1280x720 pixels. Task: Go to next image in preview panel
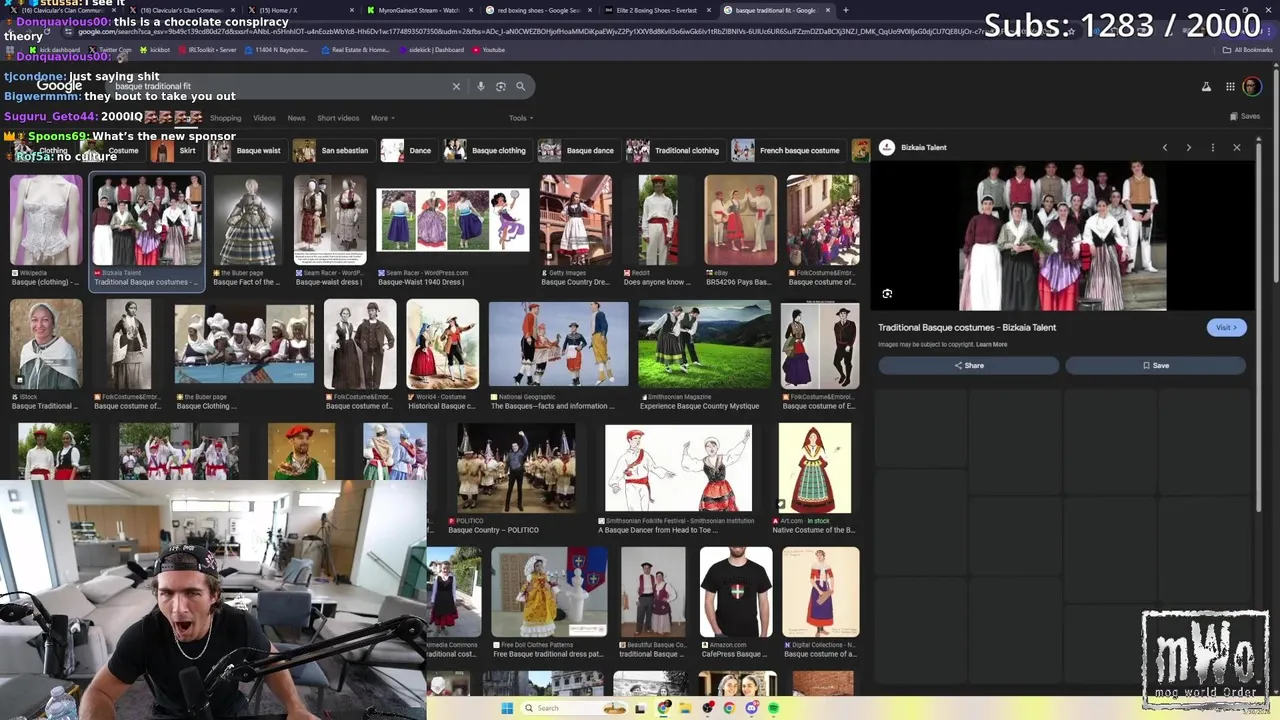coord(1189,147)
